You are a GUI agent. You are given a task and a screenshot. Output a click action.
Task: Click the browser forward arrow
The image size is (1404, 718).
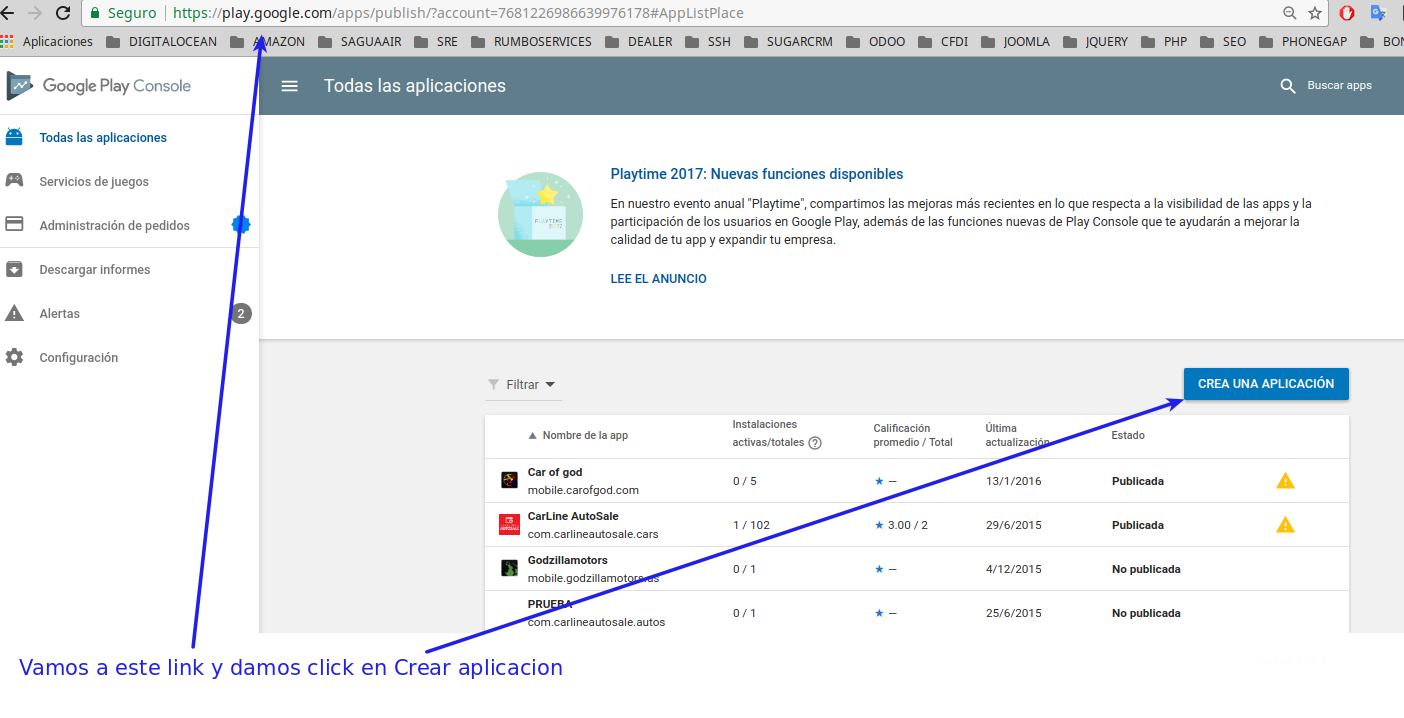click(x=35, y=13)
